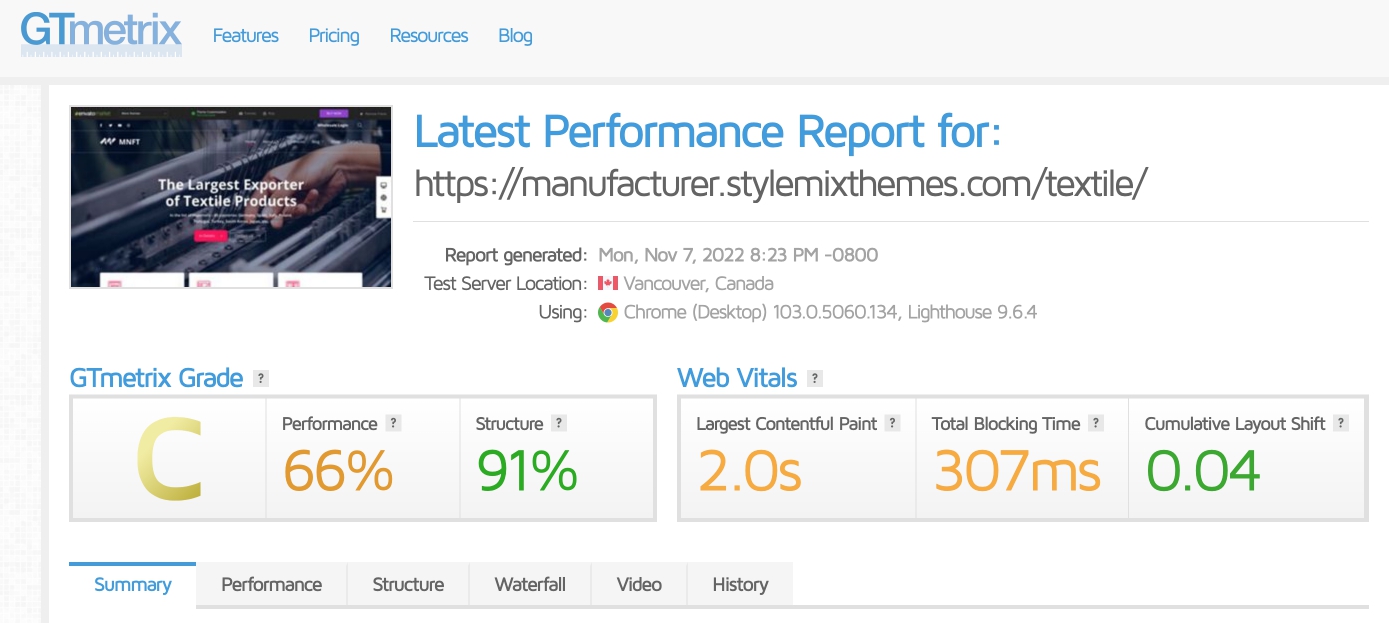Go to the Pricing page
Image resolution: width=1389 pixels, height=623 pixels.
click(x=334, y=35)
